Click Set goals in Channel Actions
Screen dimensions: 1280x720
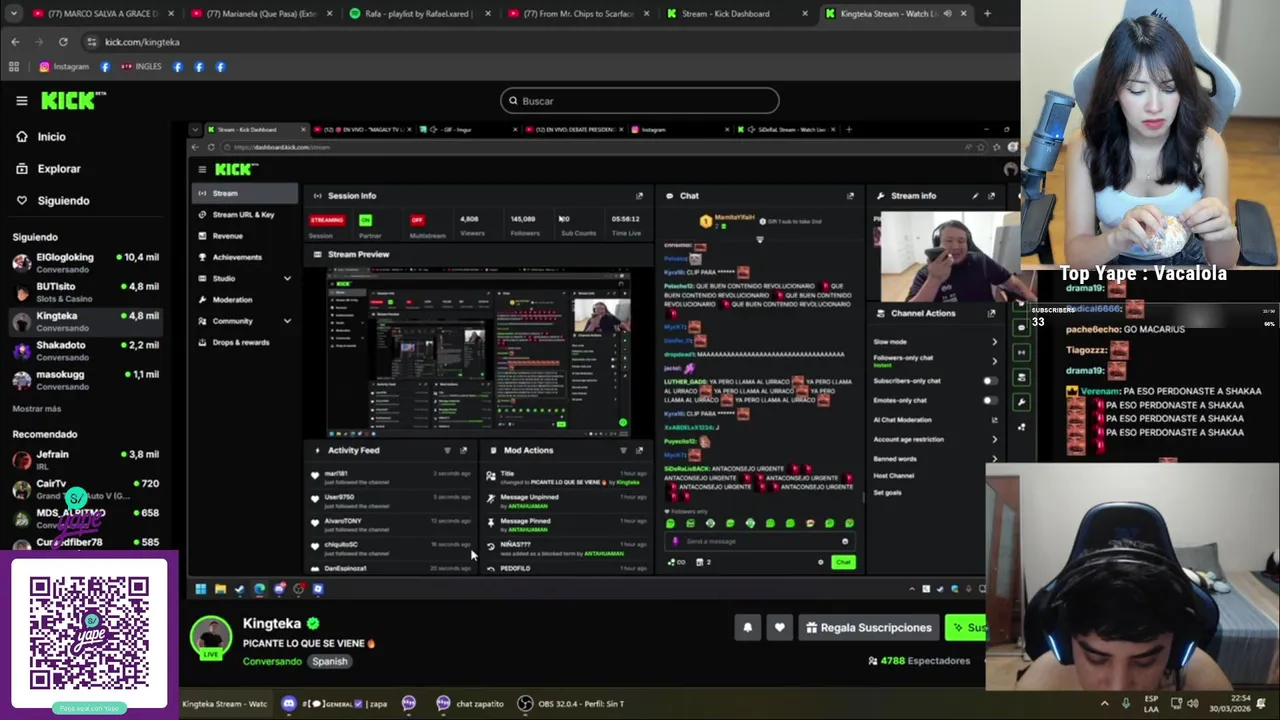coord(887,492)
